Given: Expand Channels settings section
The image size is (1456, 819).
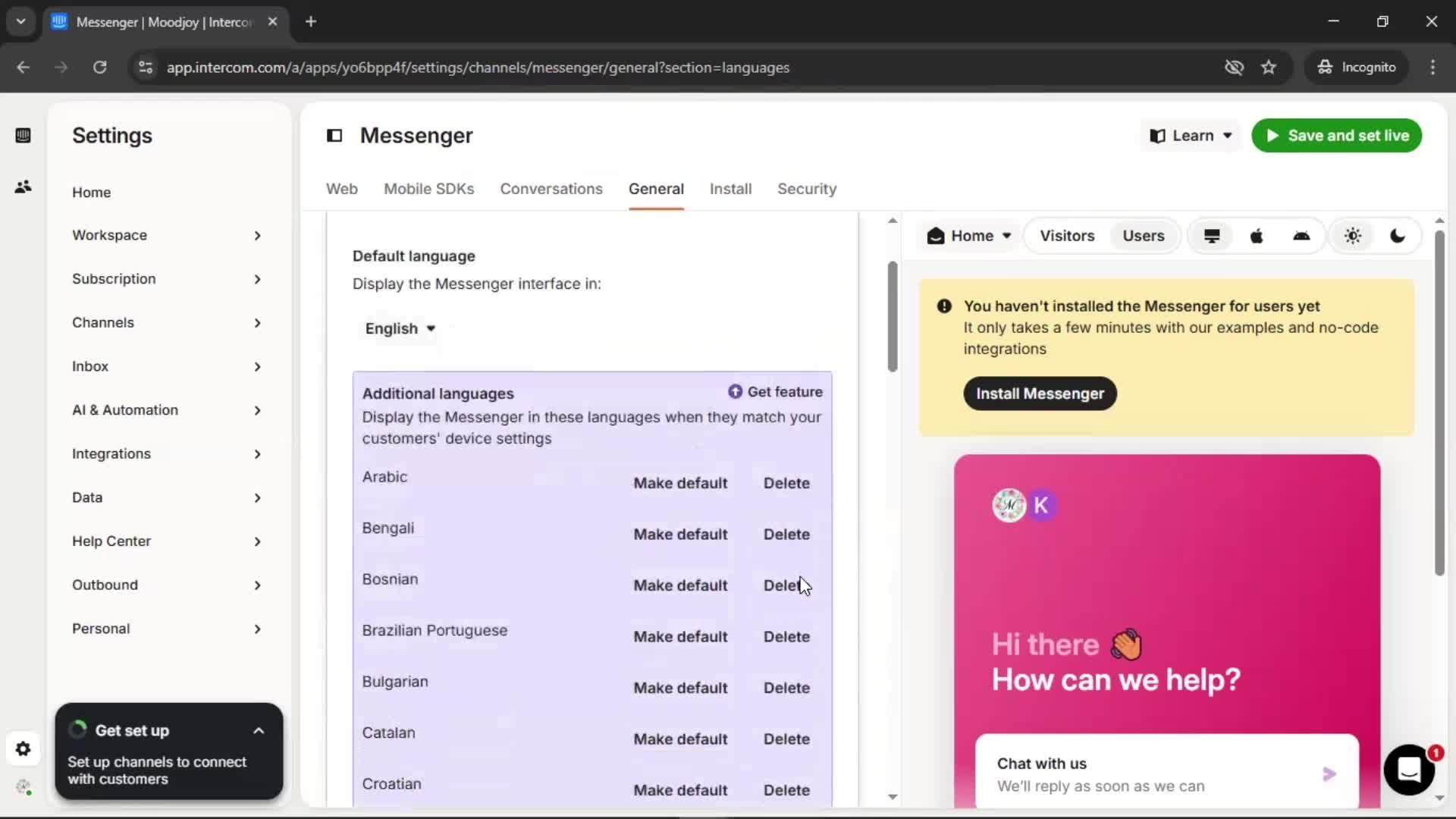Looking at the screenshot, I should click(x=168, y=323).
